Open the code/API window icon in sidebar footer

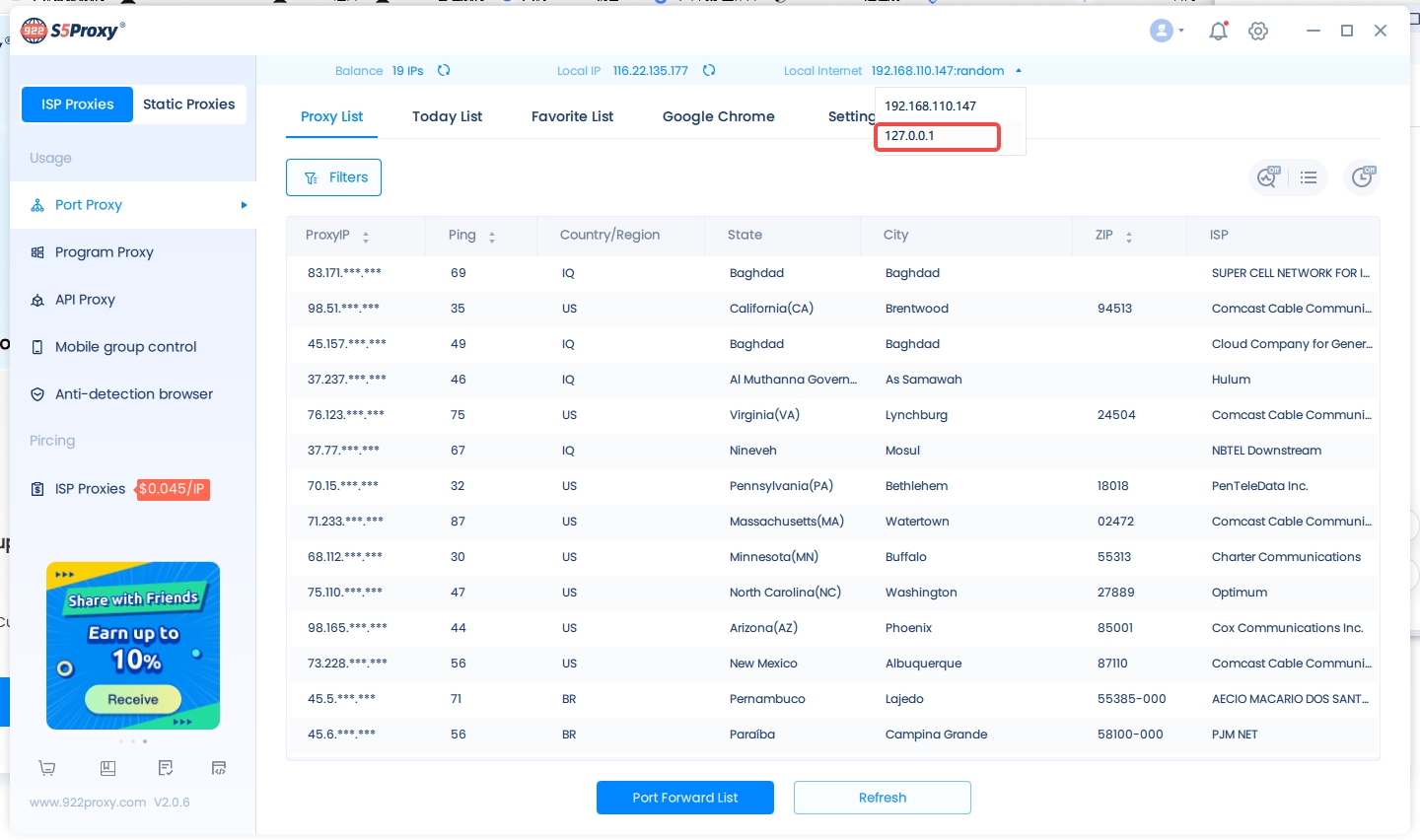pos(219,768)
